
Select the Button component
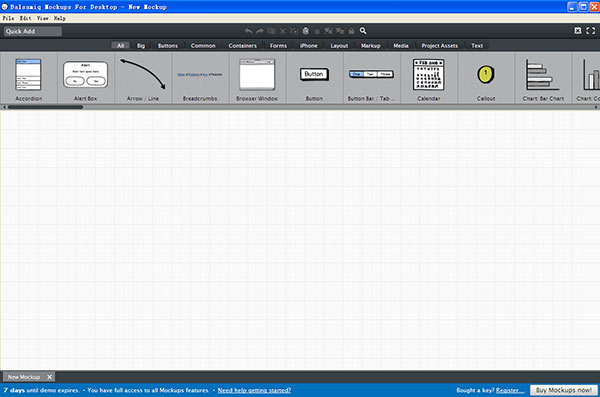(x=314, y=78)
